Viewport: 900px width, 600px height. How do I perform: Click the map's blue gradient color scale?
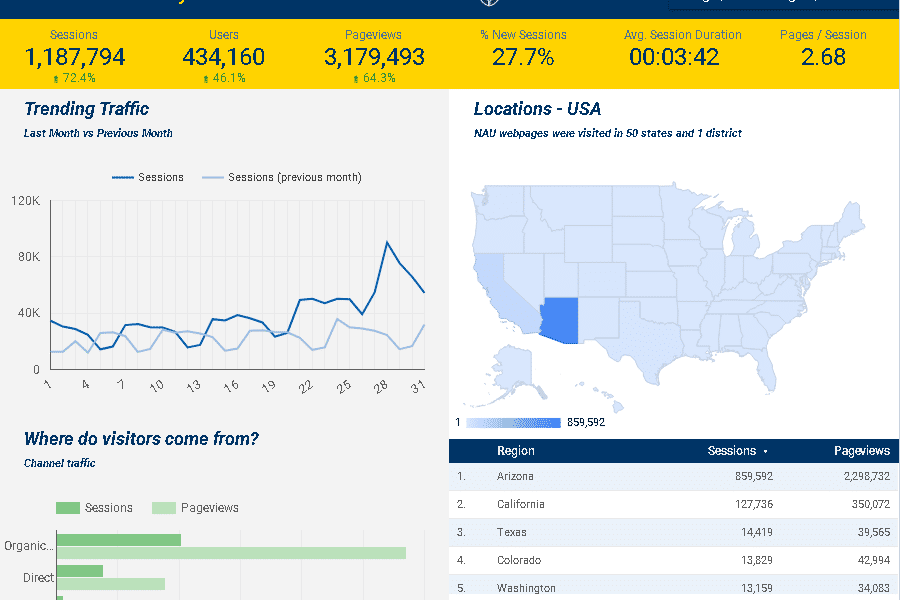(513, 422)
